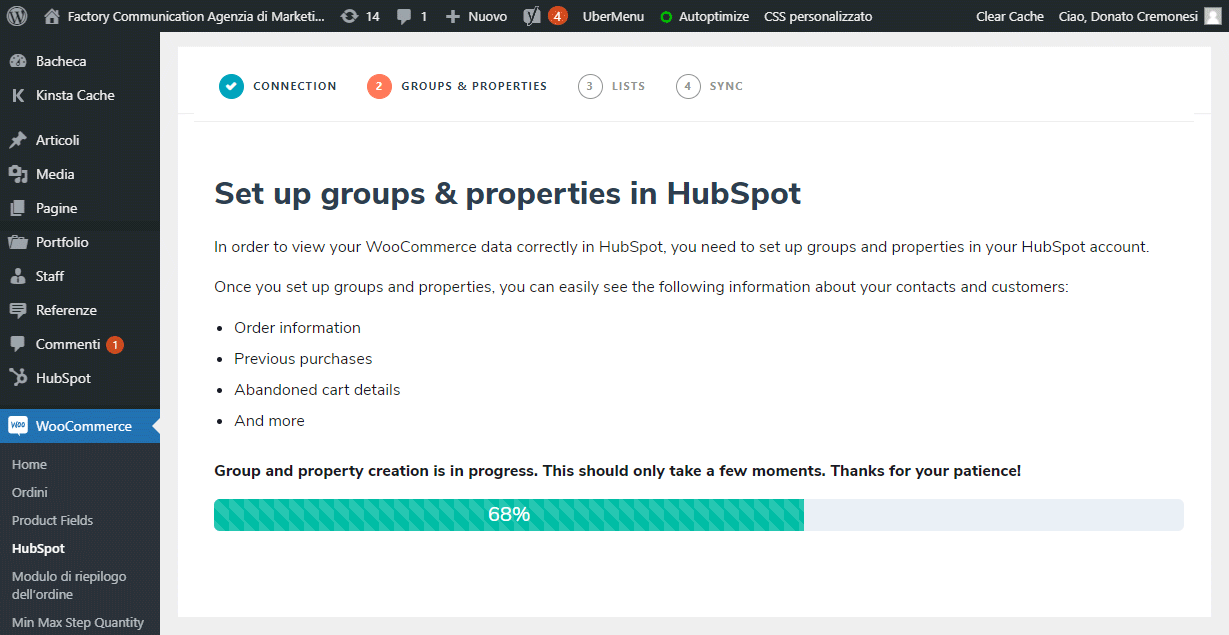Open the UberMenu admin bar item
The height and width of the screenshot is (635, 1229).
tap(613, 16)
